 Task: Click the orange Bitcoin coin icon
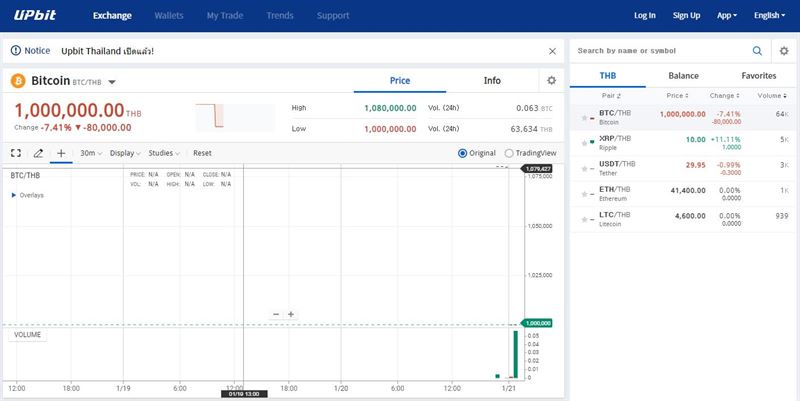[x=18, y=81]
